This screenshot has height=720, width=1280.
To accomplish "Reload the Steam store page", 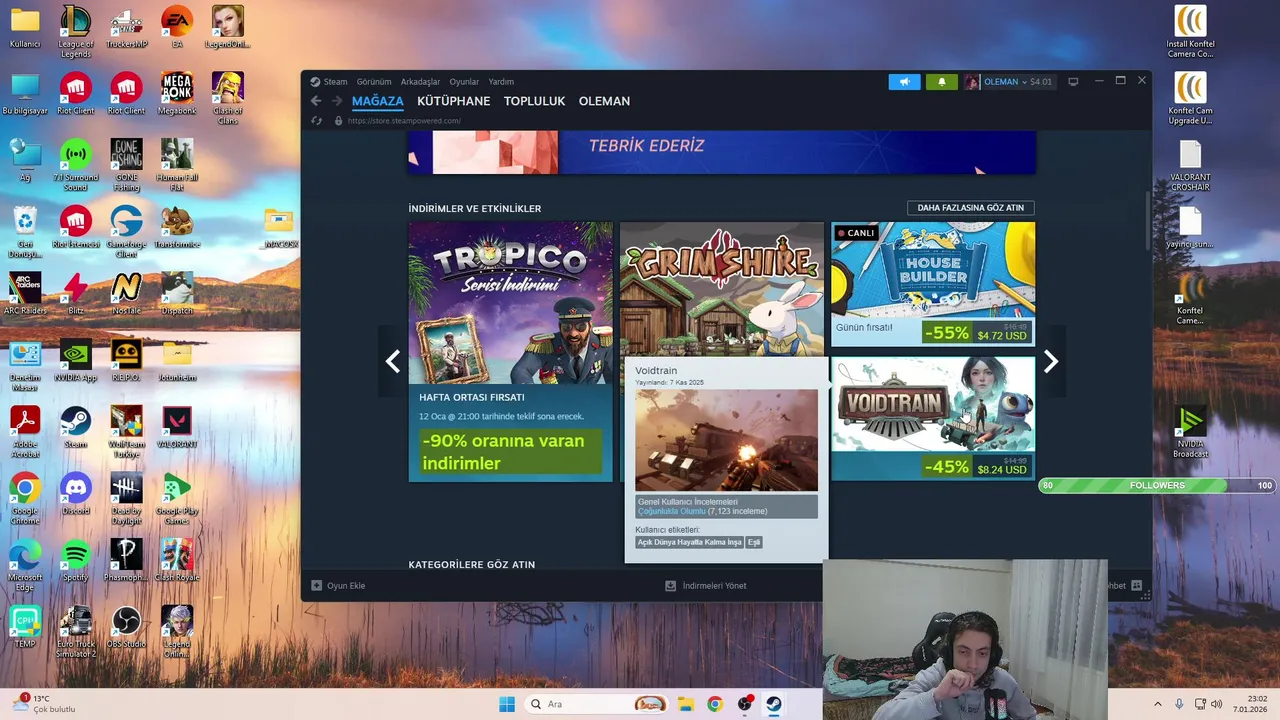I will [x=317, y=121].
